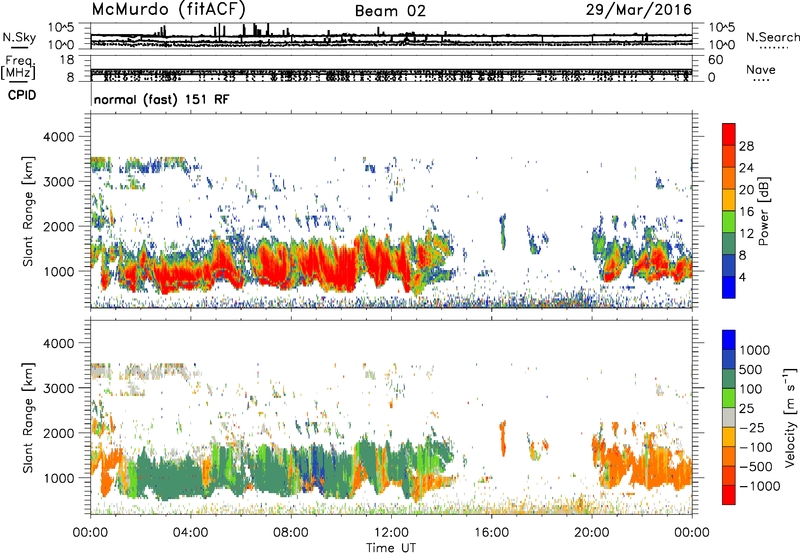Click the date '29/Mar/2016'
Image resolution: width=800 pixels, height=554 pixels.
pyautogui.click(x=638, y=10)
